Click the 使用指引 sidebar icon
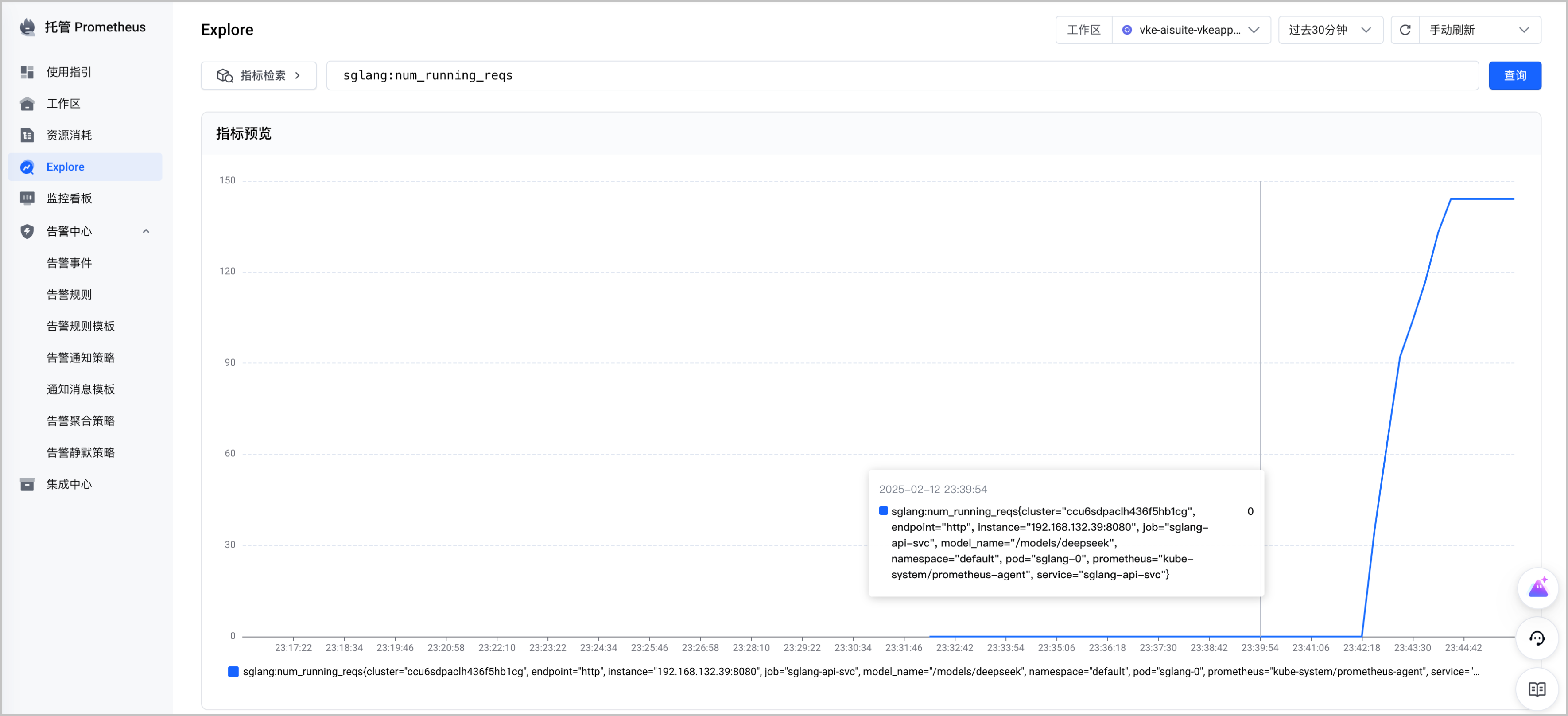This screenshot has height=716, width=1568. (x=27, y=72)
